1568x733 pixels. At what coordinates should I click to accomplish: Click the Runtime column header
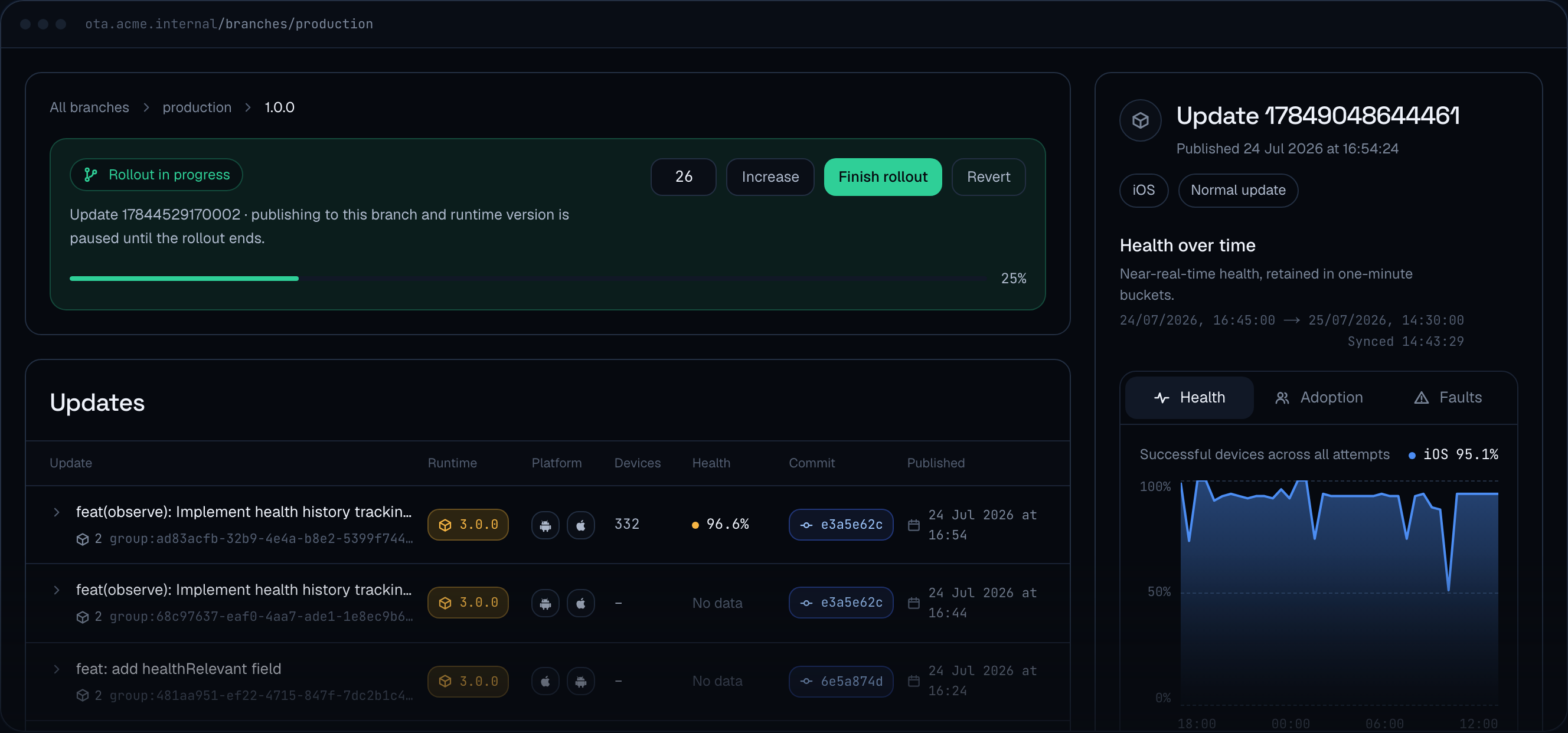point(452,463)
